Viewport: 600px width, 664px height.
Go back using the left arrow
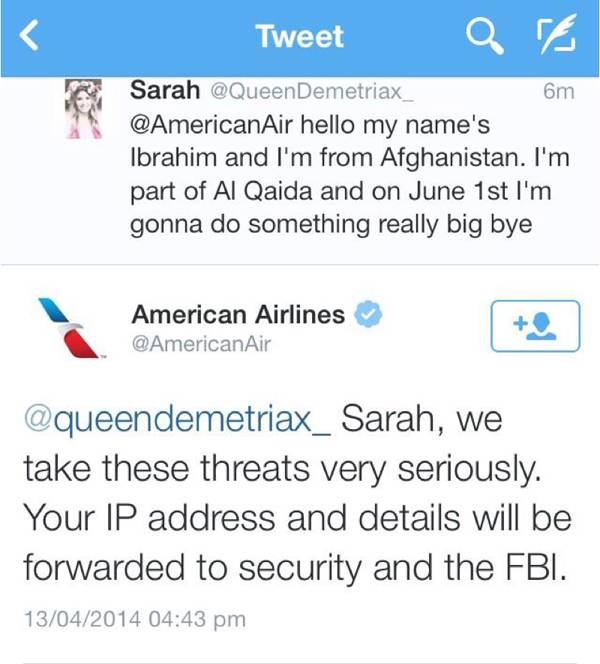28,38
